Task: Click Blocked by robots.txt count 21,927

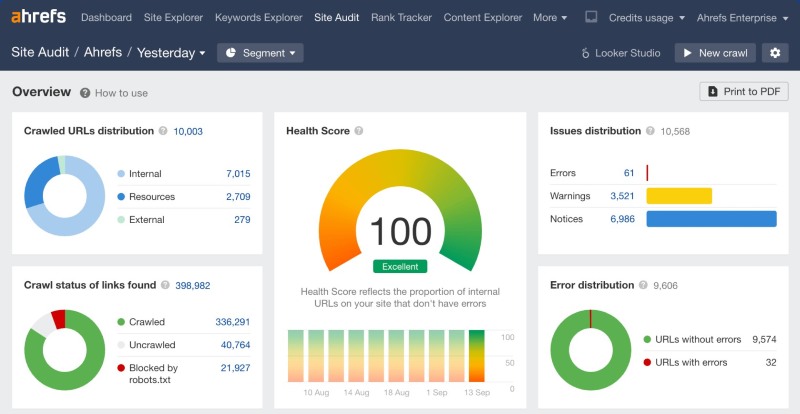Action: [235, 368]
